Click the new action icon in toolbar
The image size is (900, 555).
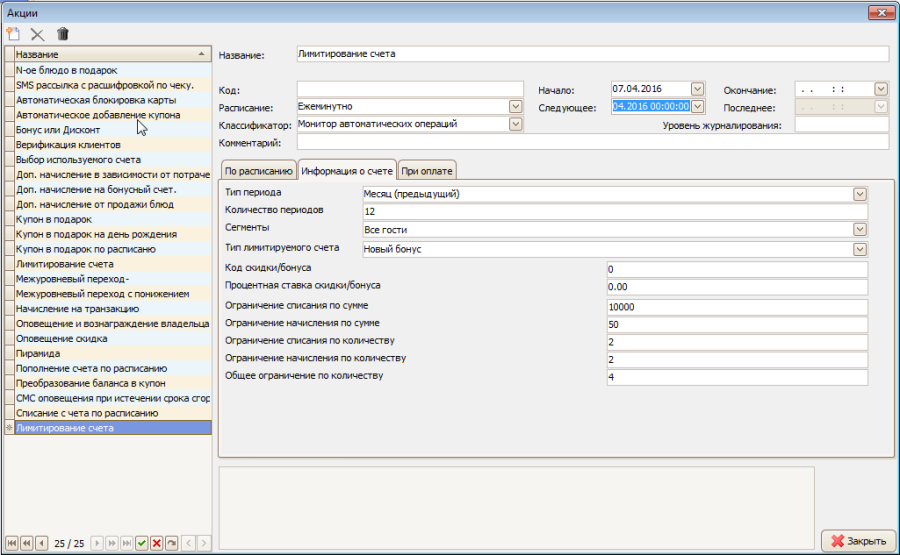[13, 33]
